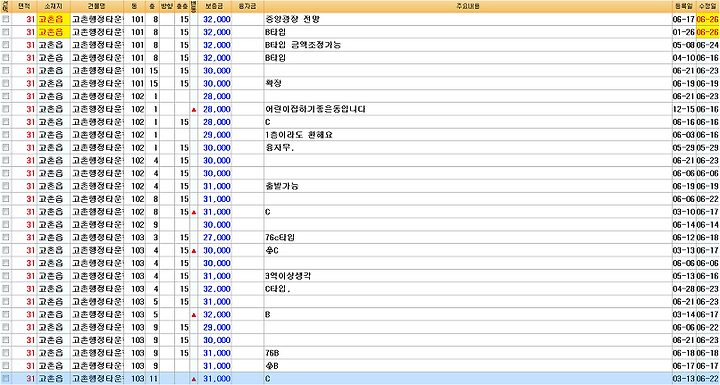Click the red triangle in the 어린이집하기좋은동입니다 row

(x=194, y=109)
